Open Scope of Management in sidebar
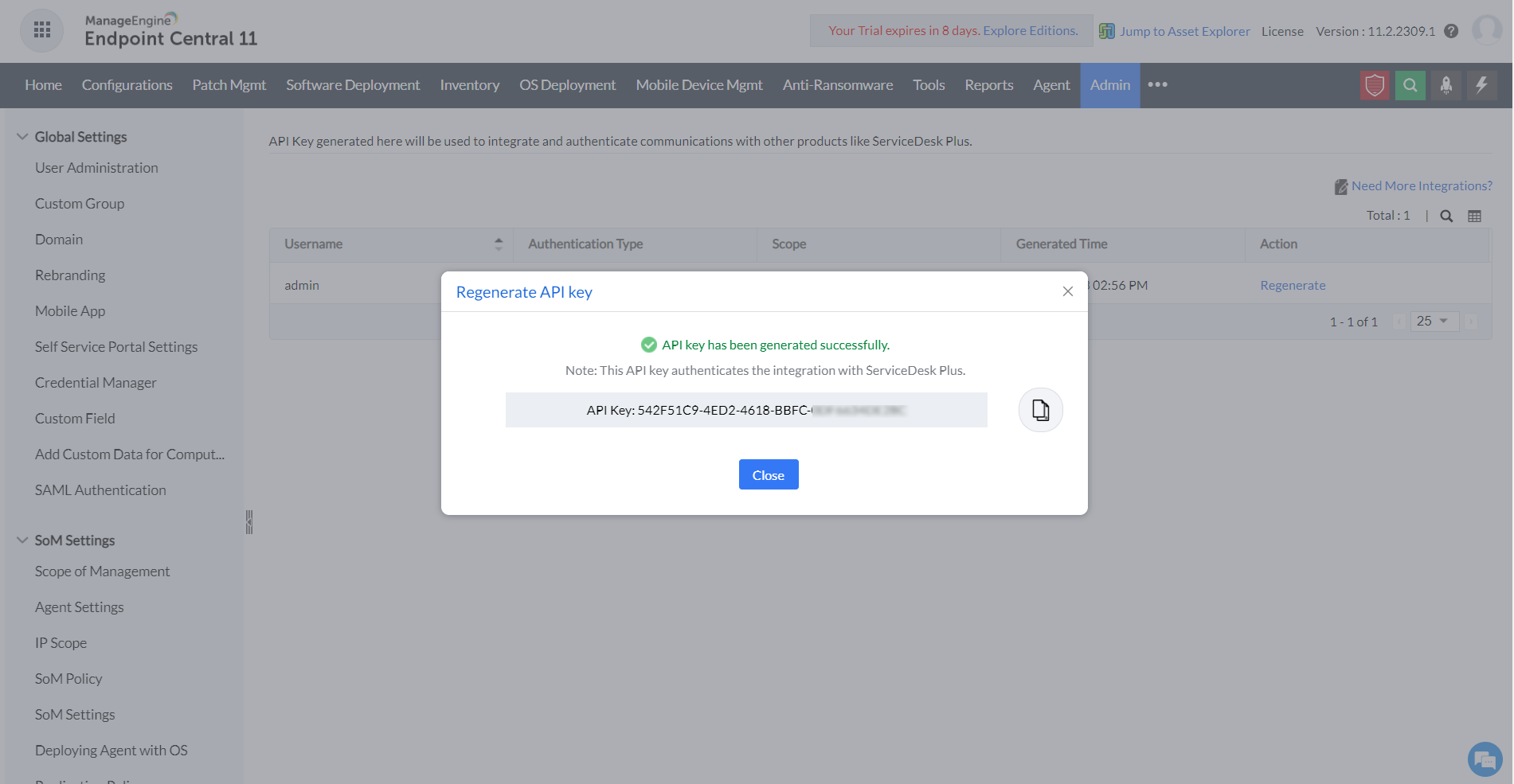 pyautogui.click(x=102, y=571)
